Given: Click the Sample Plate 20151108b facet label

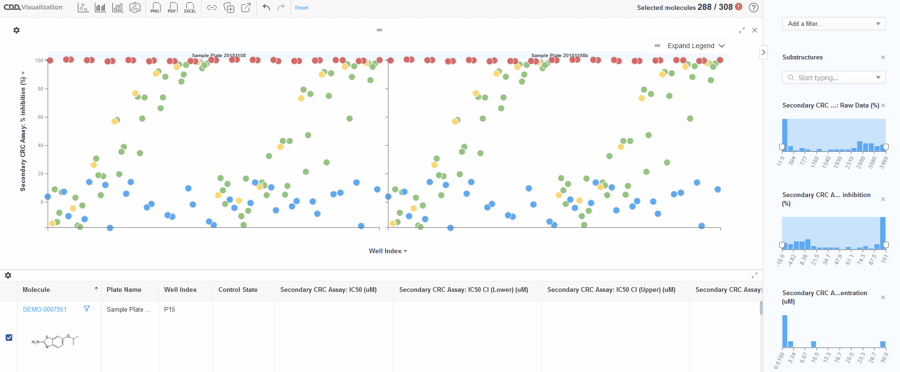Looking at the screenshot, I should [560, 56].
